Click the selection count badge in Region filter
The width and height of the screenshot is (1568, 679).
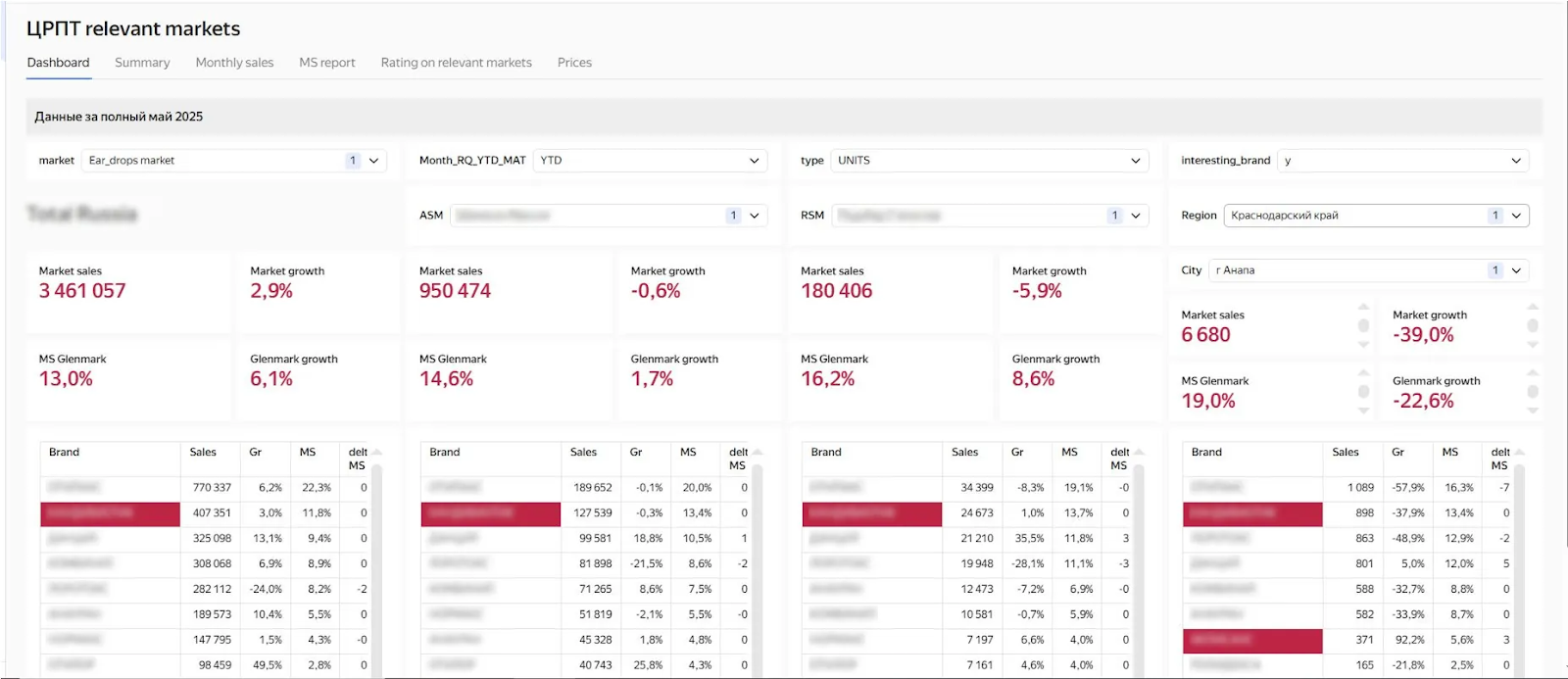(1494, 216)
